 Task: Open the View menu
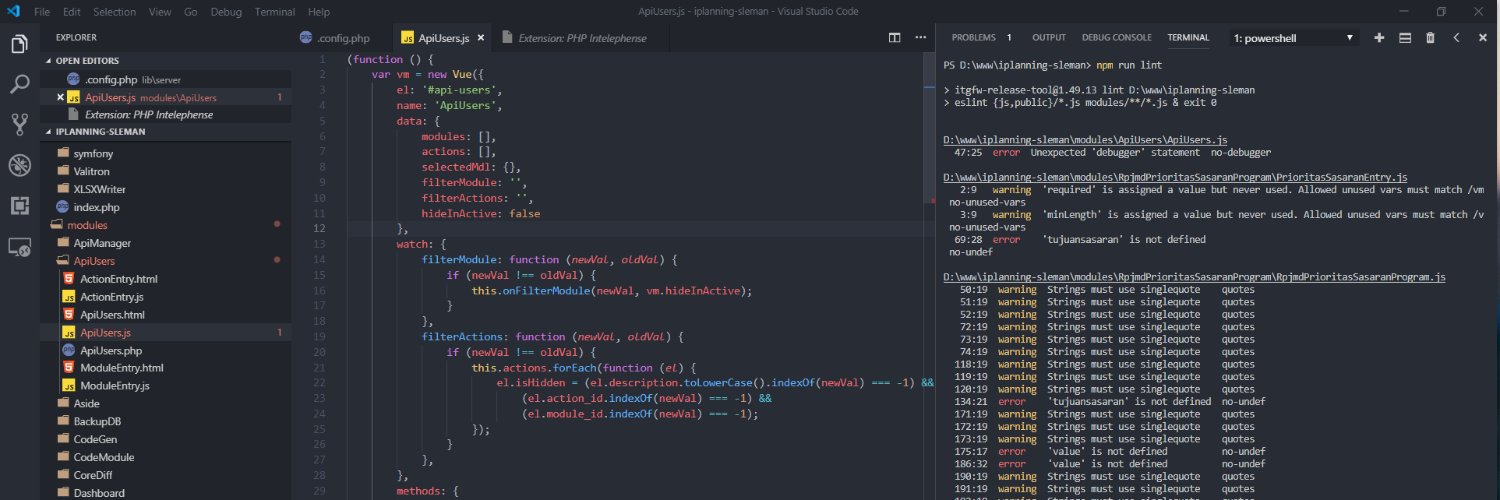pos(159,12)
